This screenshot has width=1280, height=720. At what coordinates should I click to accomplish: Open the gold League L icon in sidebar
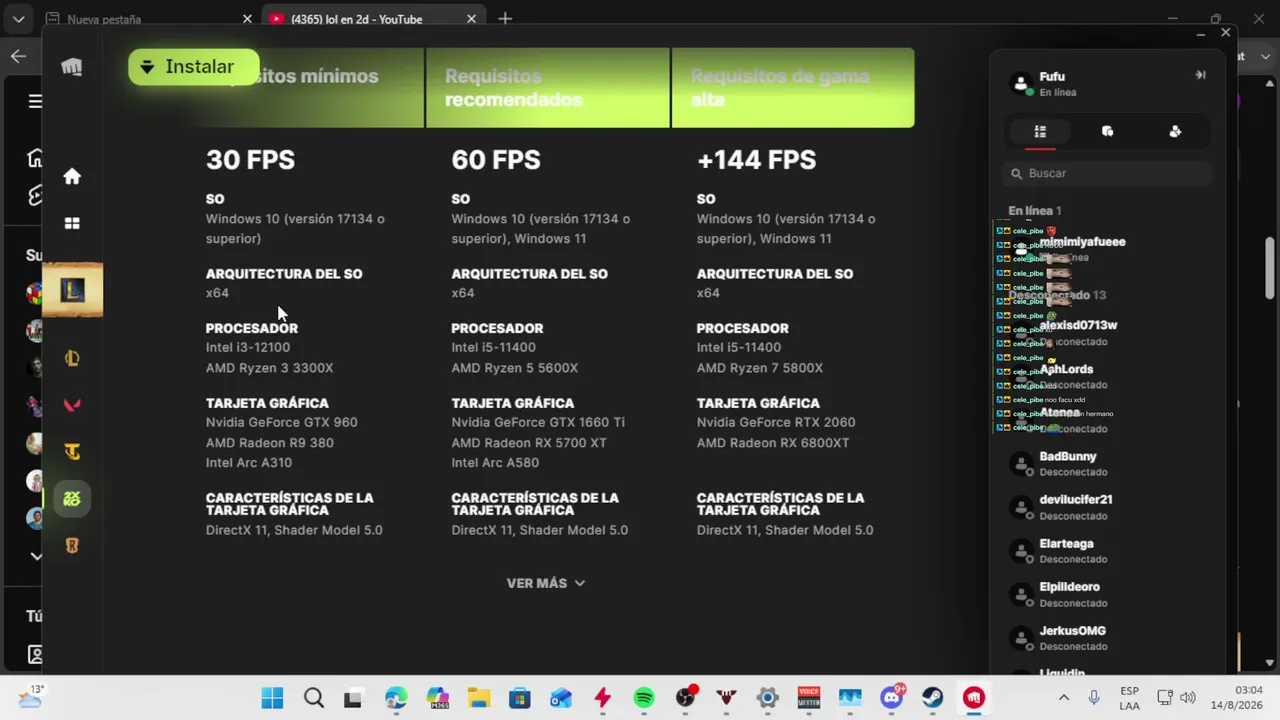tap(72, 359)
